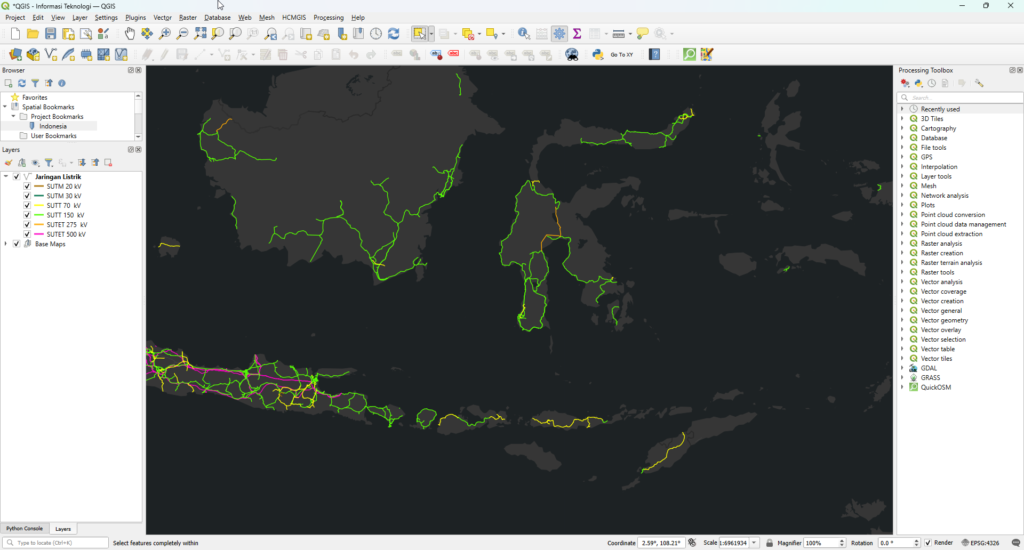Screen dimensions: 1024x550
Task: Switch to the Python Console tab
Action: pos(25,528)
